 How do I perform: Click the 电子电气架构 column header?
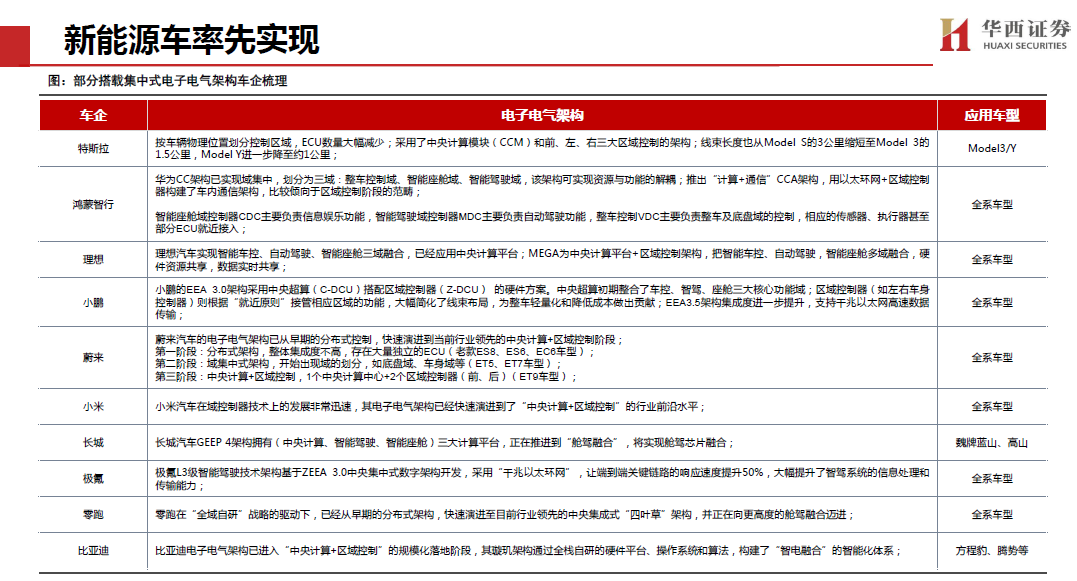(x=542, y=115)
